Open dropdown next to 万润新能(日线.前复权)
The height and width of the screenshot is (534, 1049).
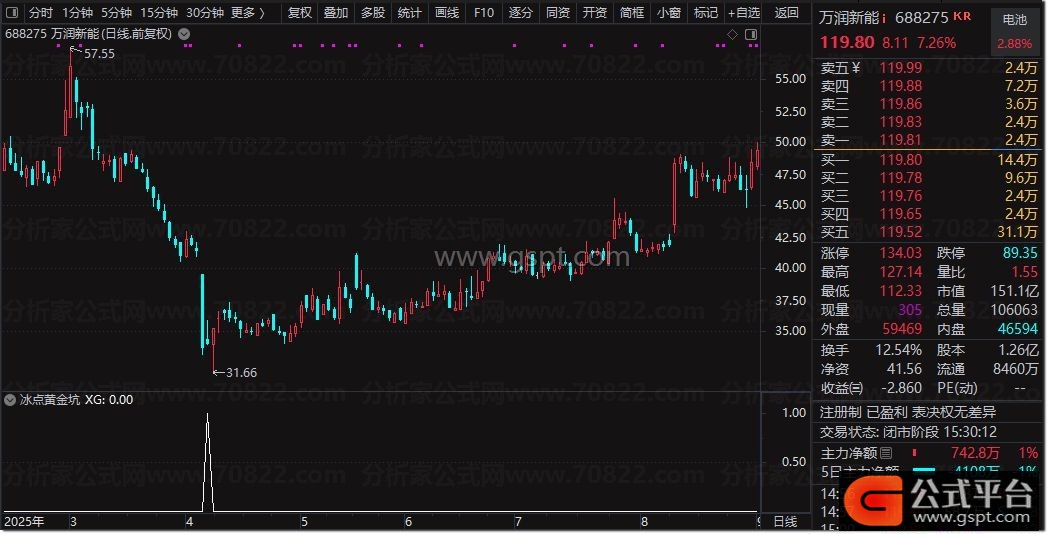coord(184,34)
